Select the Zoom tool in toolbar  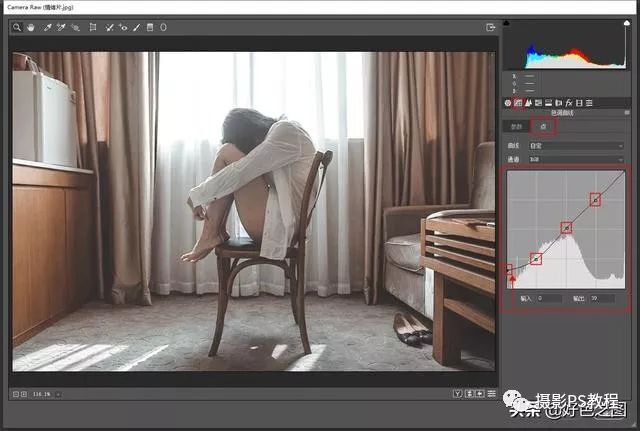pos(17,28)
